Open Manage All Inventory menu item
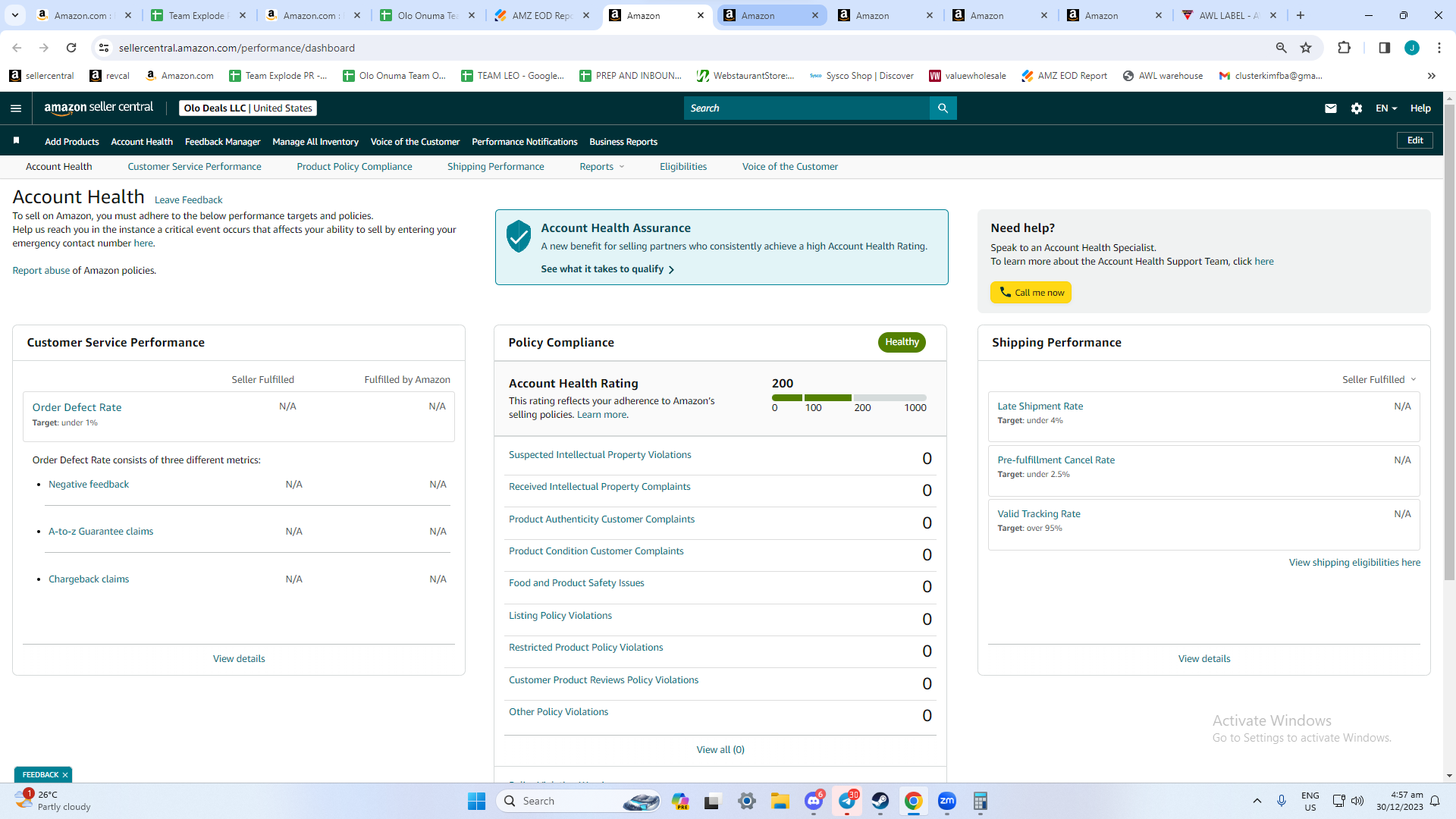The image size is (1456, 819). (x=315, y=142)
